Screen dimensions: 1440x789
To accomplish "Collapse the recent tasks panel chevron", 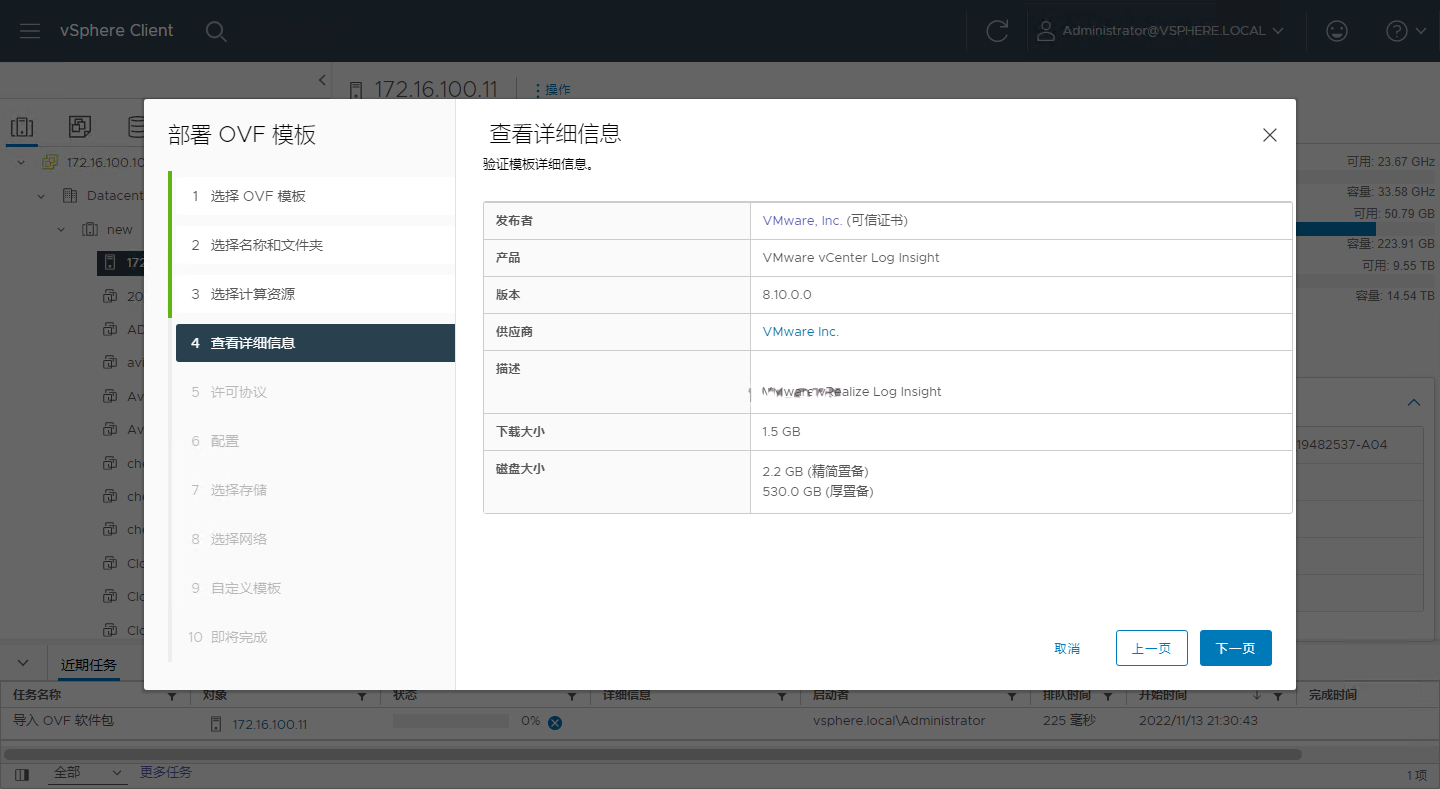I will [x=24, y=664].
